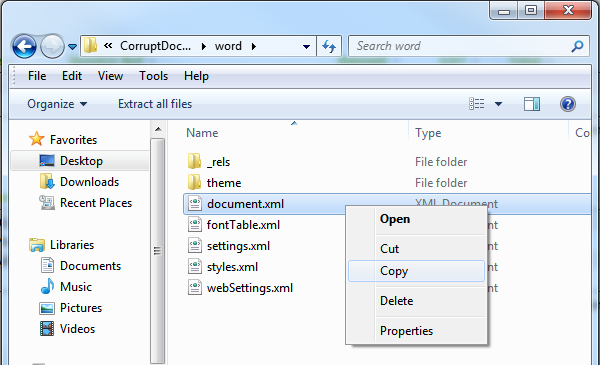The image size is (600, 365).
Task: Select CorruptDoc... in the address breadcrumb
Action: coord(155,46)
